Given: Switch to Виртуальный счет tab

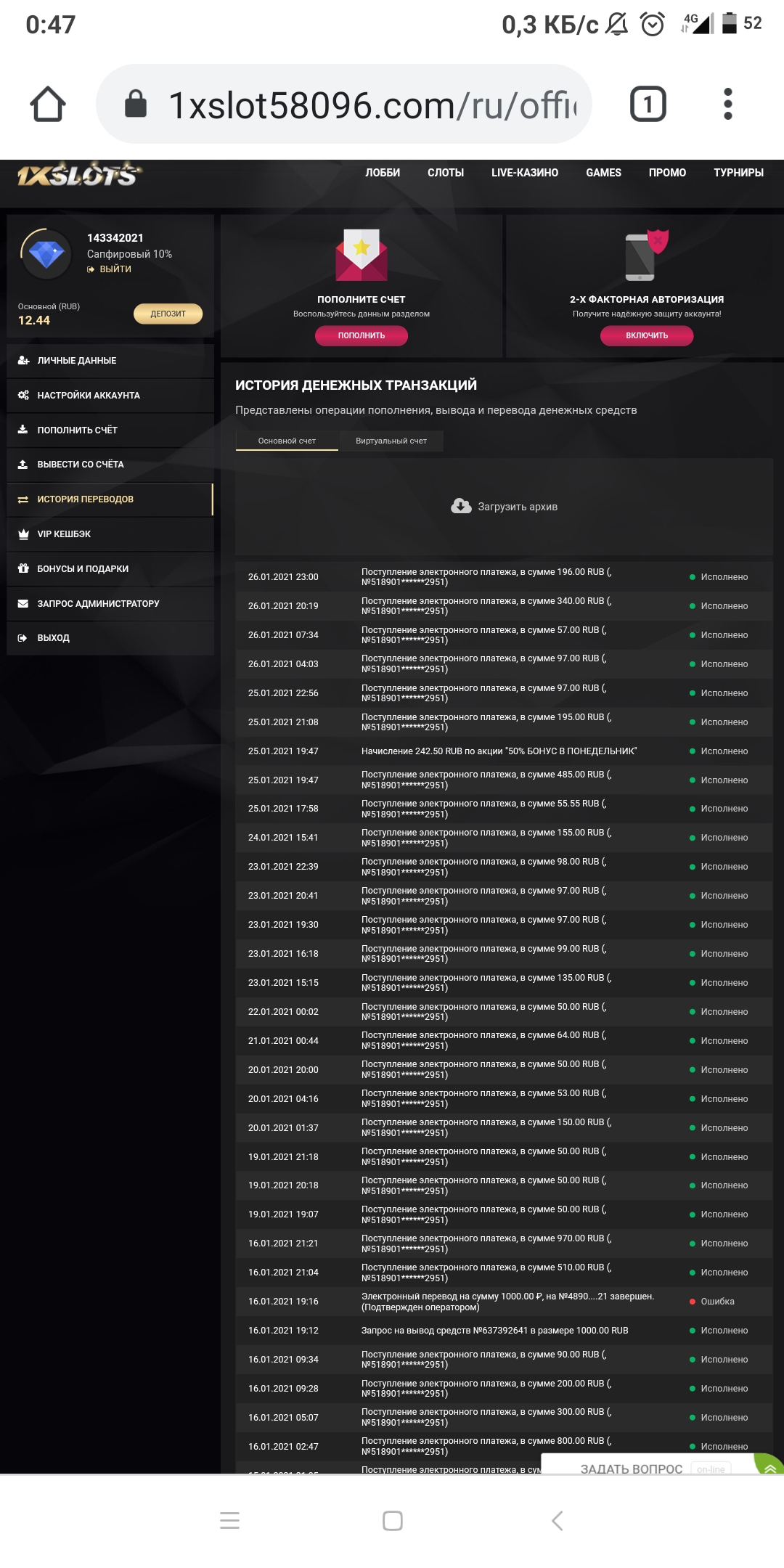Looking at the screenshot, I should click(391, 441).
